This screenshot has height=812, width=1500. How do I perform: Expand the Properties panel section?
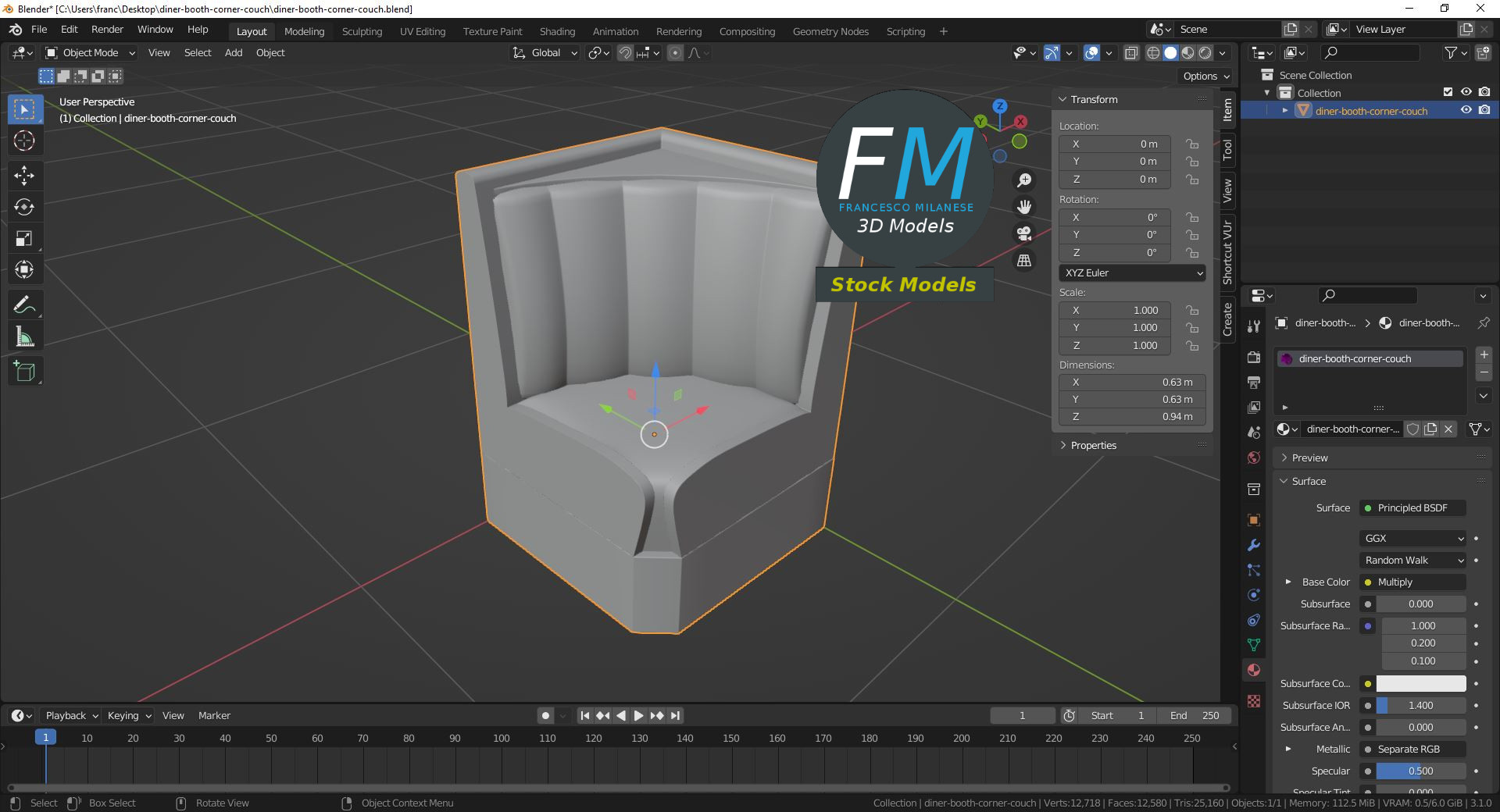(x=1093, y=446)
